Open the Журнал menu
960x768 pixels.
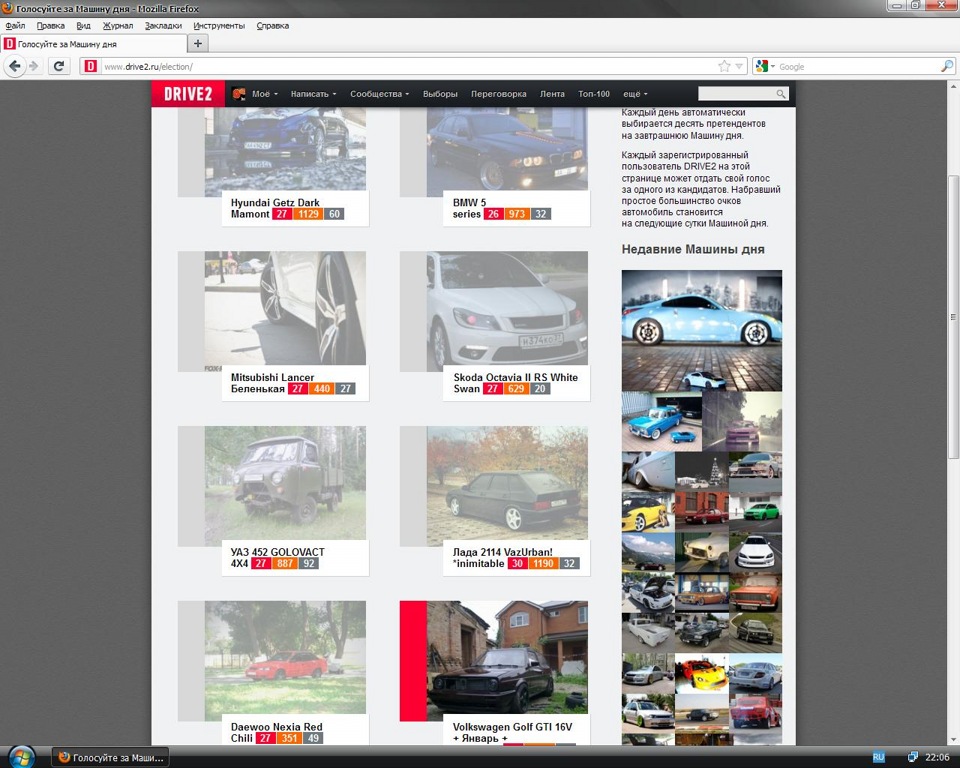click(118, 26)
